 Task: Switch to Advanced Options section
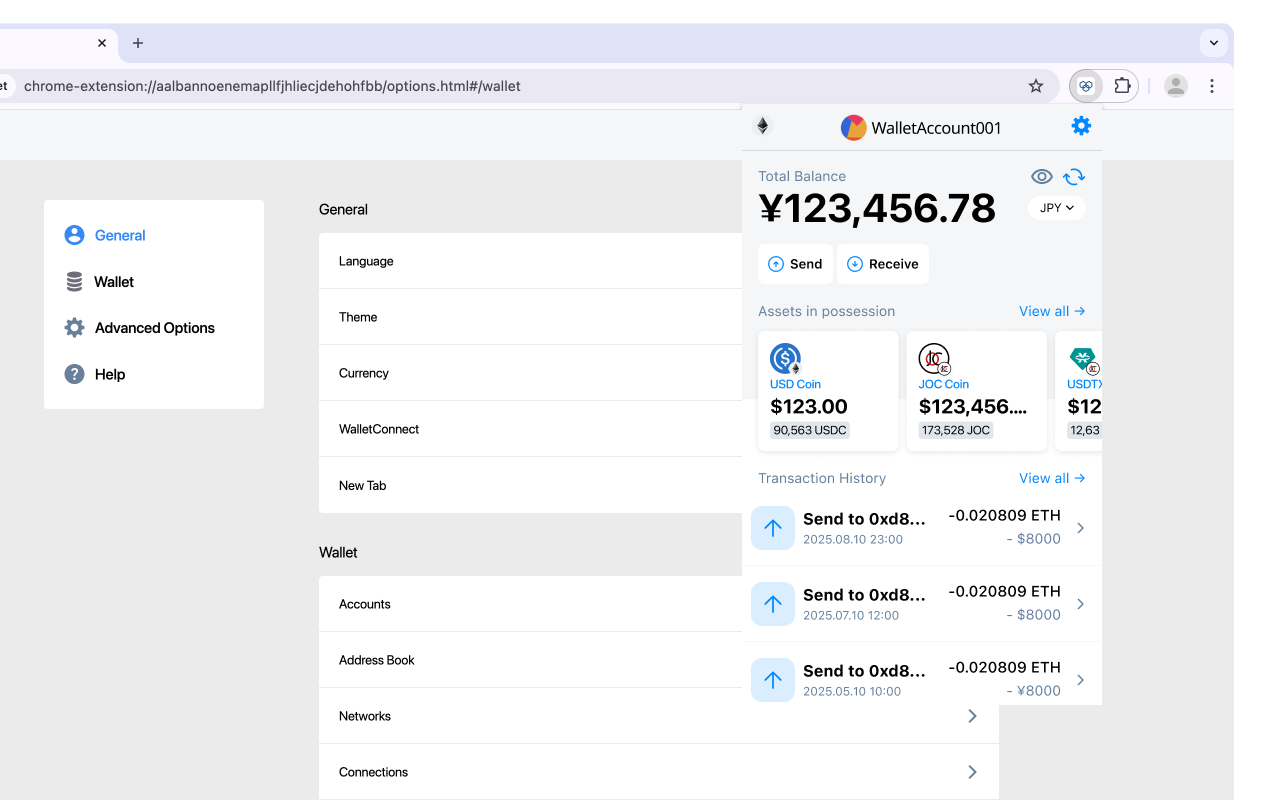click(154, 327)
